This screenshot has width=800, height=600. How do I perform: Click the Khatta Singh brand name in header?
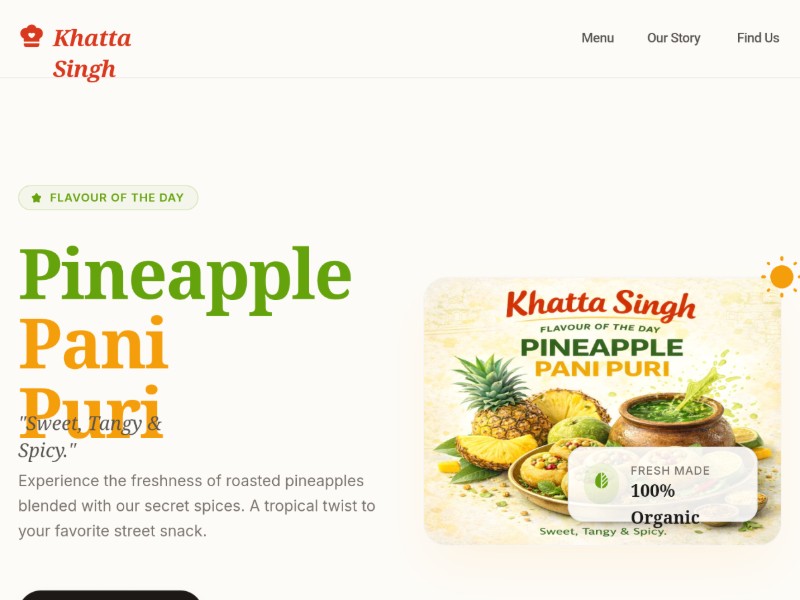pyautogui.click(x=92, y=54)
